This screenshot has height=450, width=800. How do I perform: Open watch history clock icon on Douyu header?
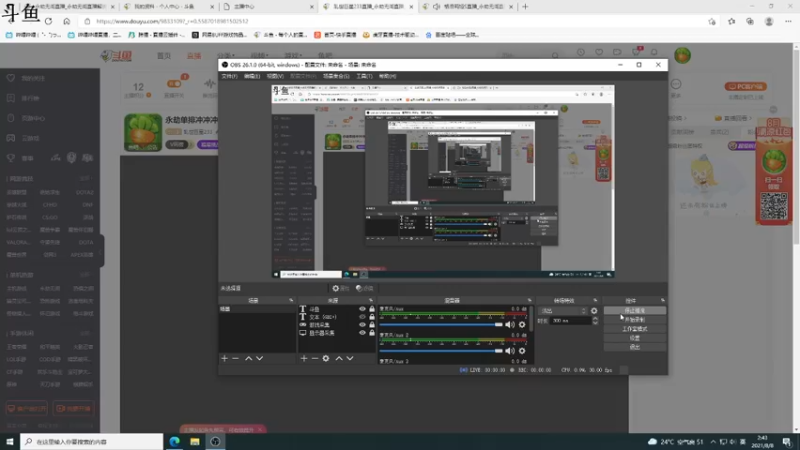(581, 52)
